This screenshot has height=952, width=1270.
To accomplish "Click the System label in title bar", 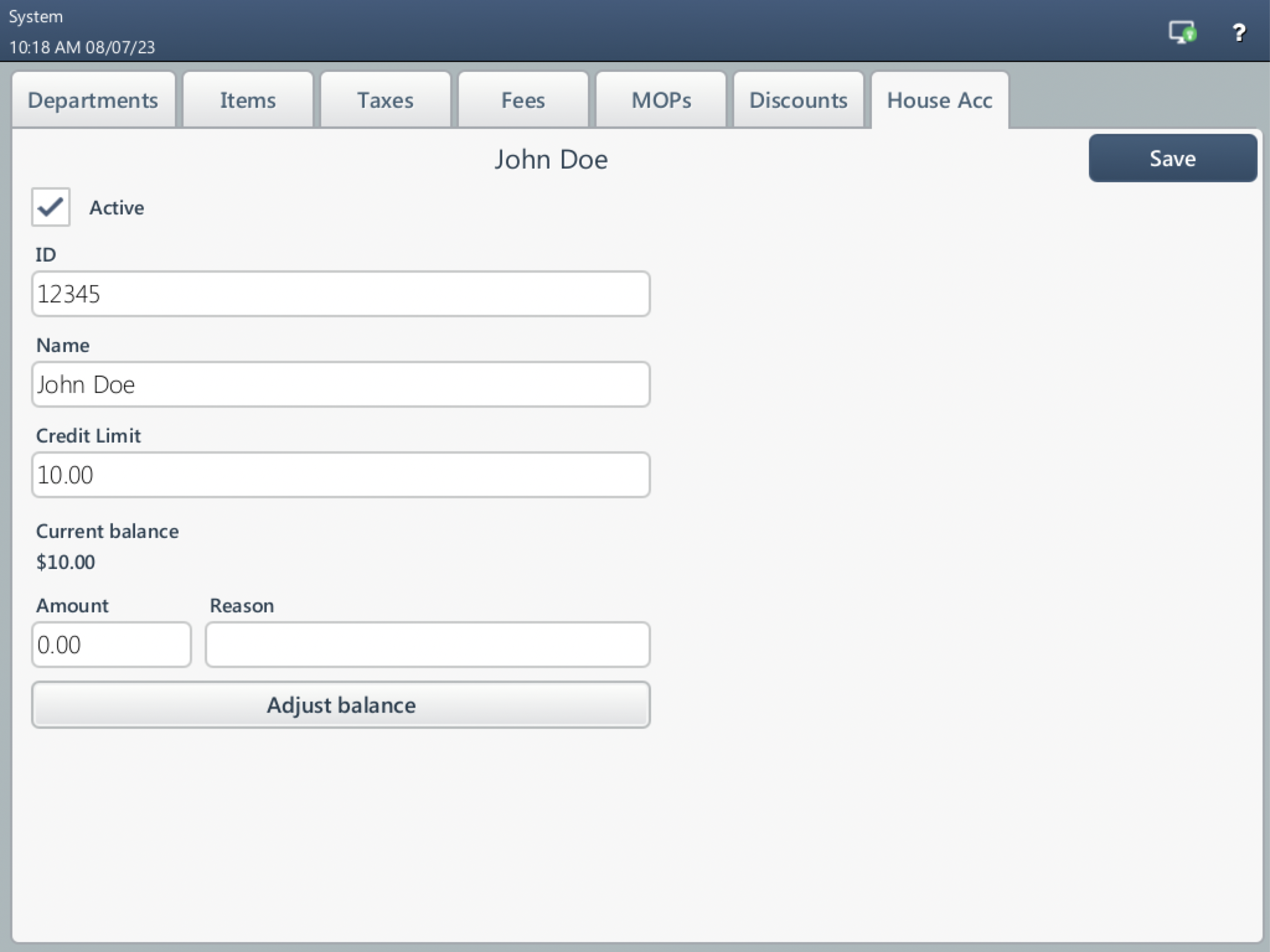I will [35, 16].
